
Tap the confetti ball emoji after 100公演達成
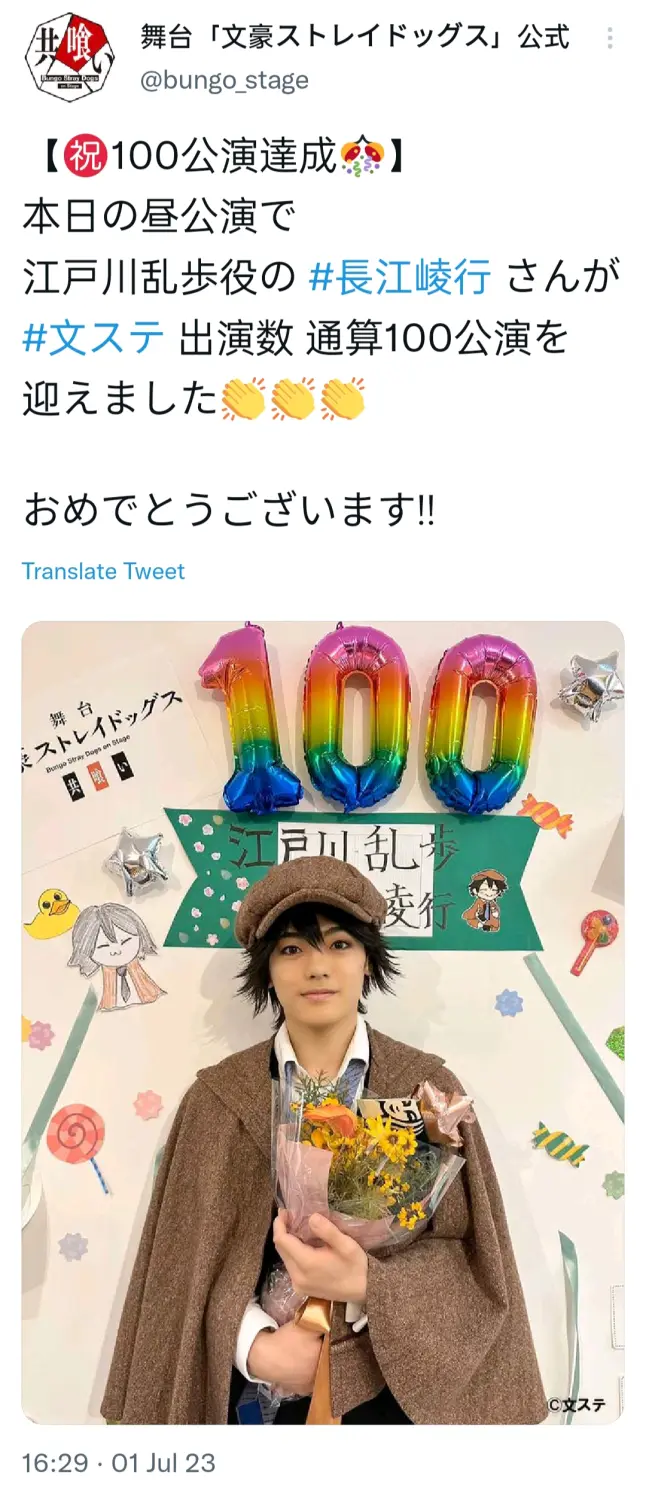coord(362,158)
